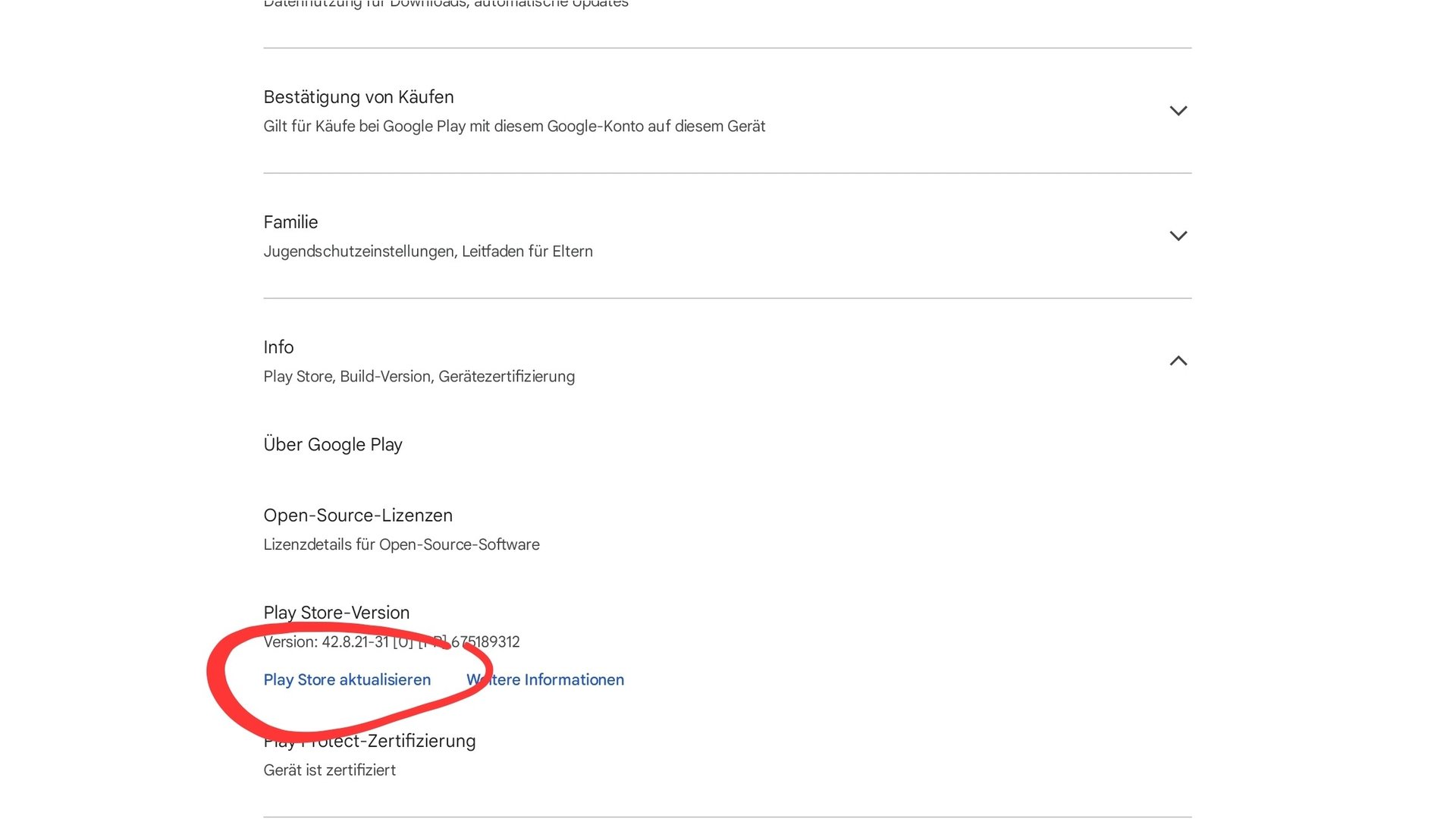
Task: Click the Lizenzdetails für Open-Source-Software subtitle
Action: click(x=401, y=544)
